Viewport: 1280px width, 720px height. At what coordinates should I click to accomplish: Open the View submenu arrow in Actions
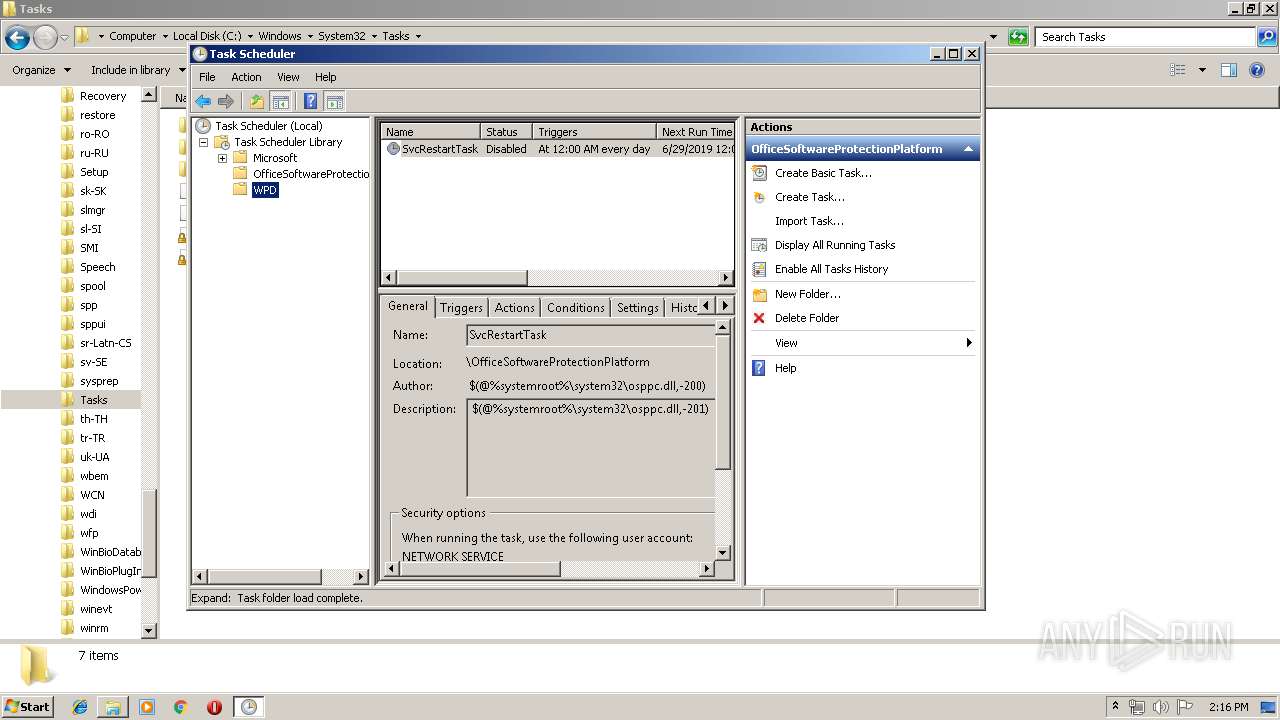[x=968, y=343]
